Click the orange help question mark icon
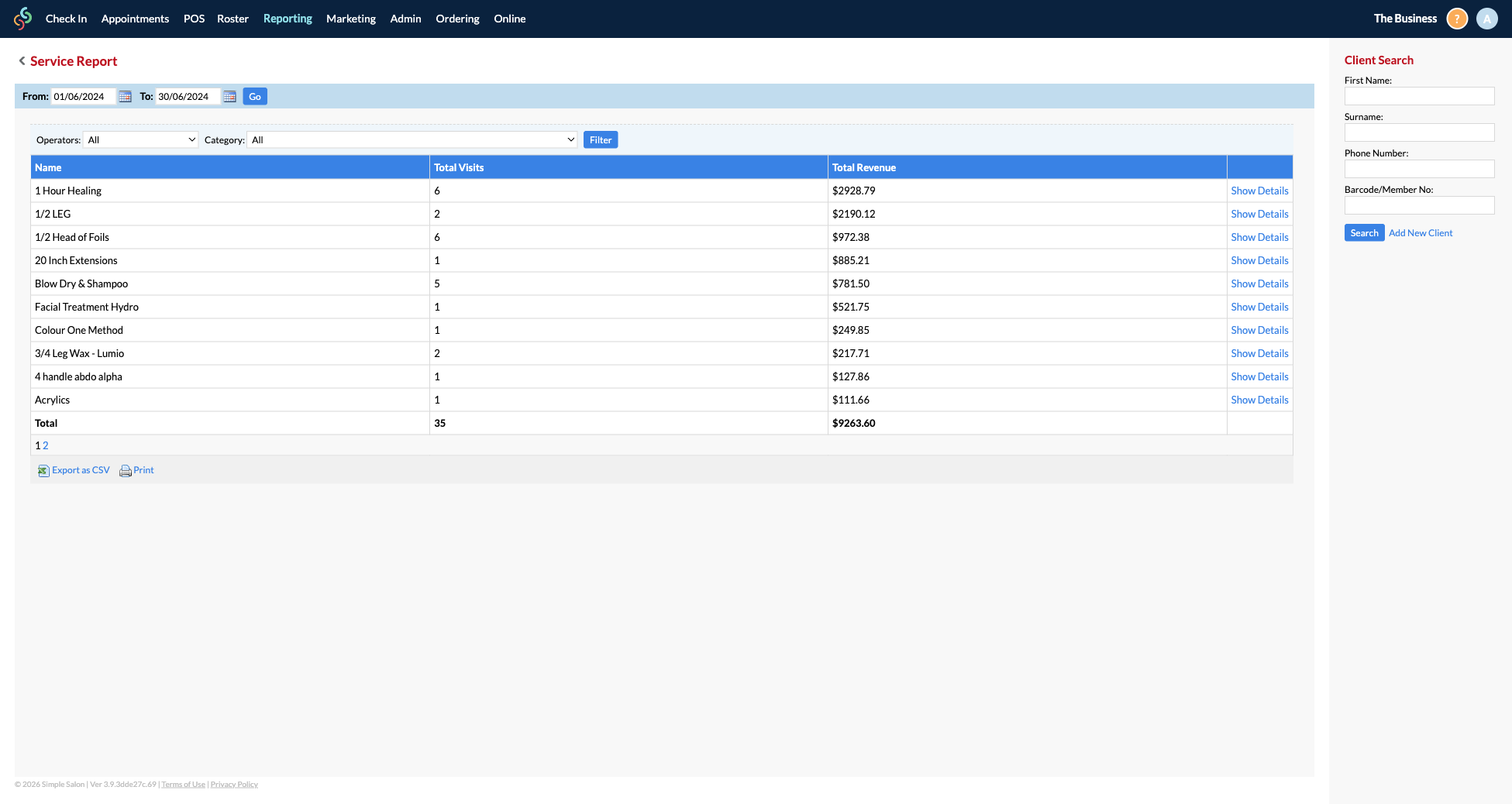This screenshot has height=804, width=1512. (1457, 19)
